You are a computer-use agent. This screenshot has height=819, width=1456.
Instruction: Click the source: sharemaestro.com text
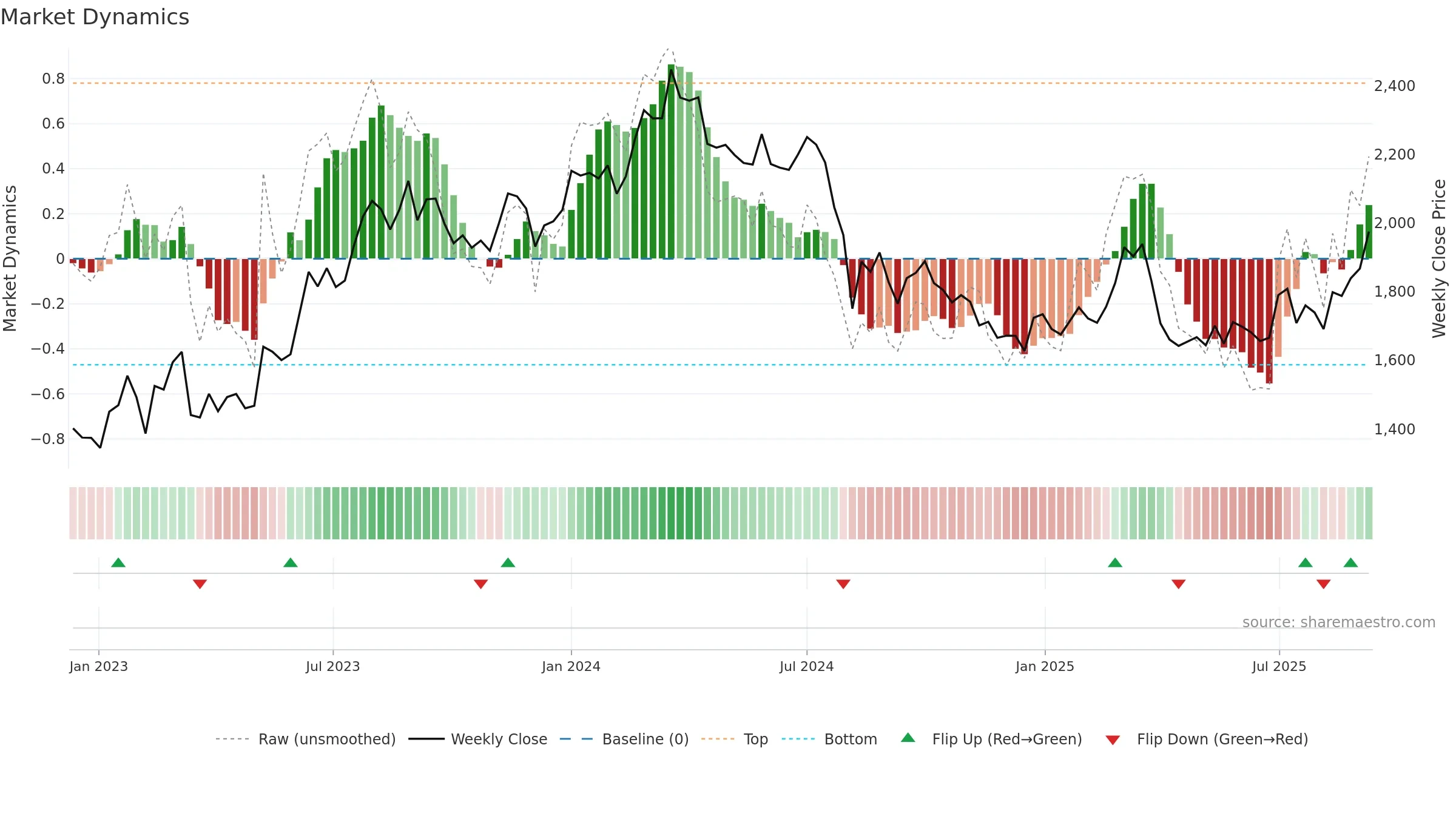pyautogui.click(x=1339, y=622)
